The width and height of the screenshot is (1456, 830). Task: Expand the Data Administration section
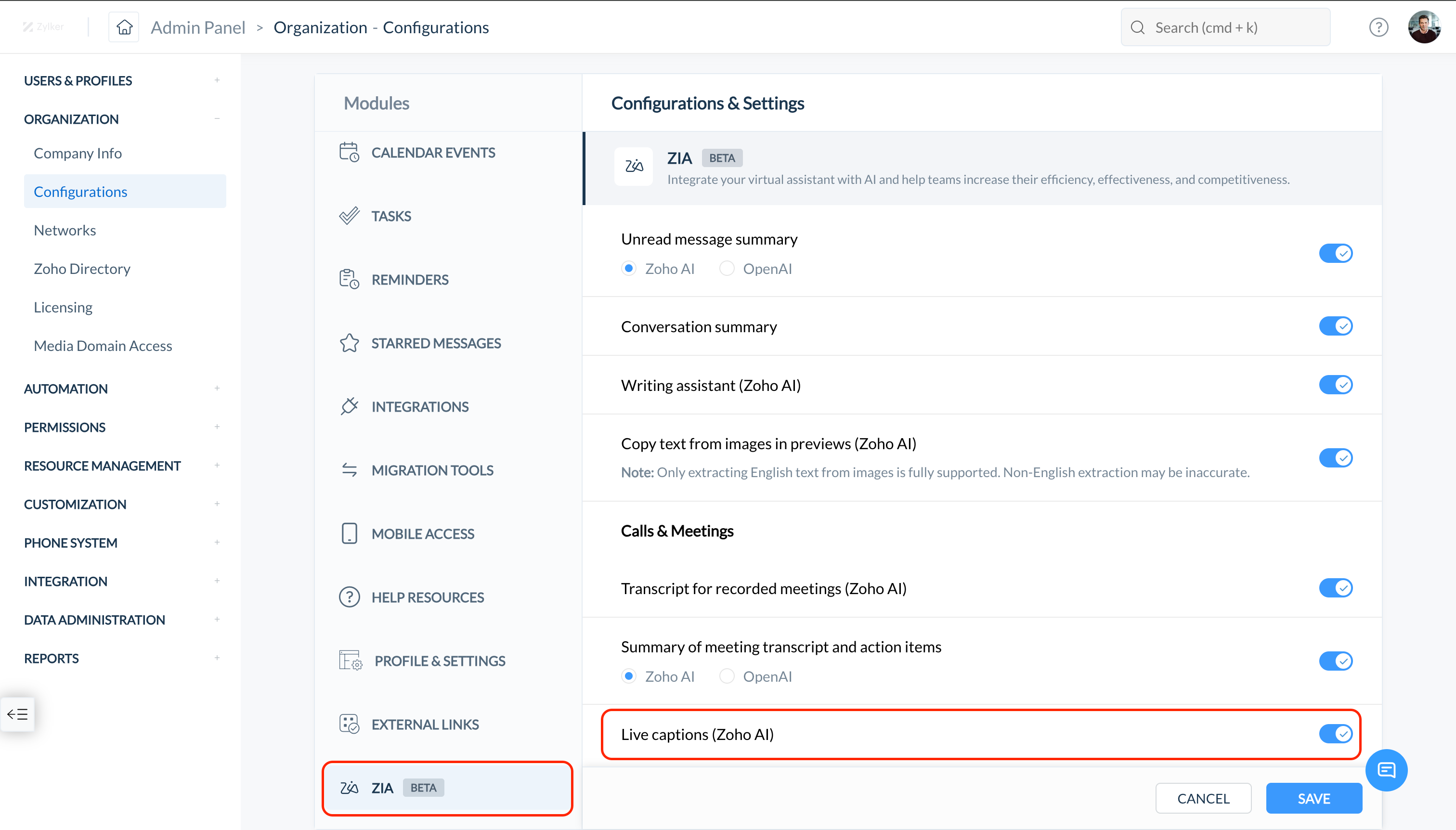click(217, 619)
